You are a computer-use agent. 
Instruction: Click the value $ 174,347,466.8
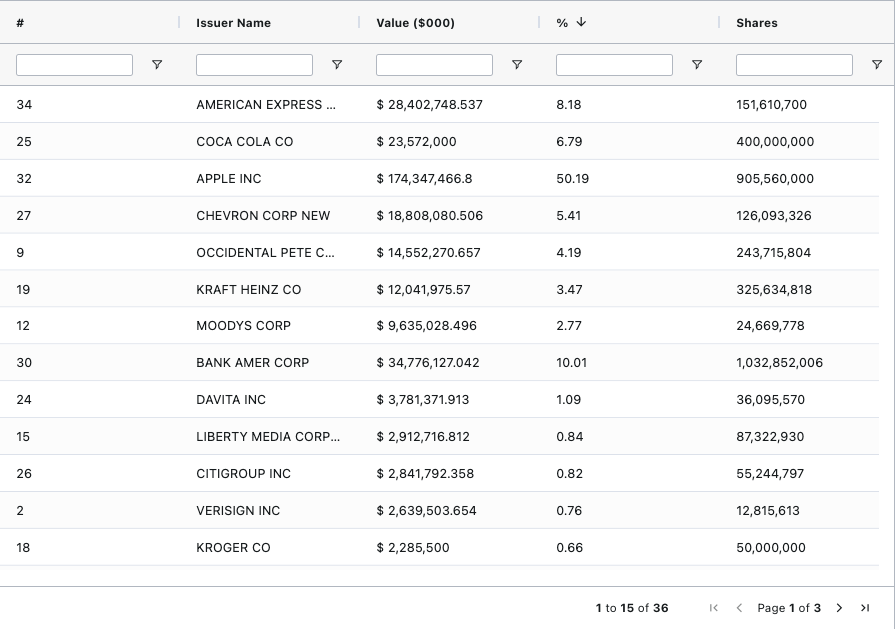point(424,179)
